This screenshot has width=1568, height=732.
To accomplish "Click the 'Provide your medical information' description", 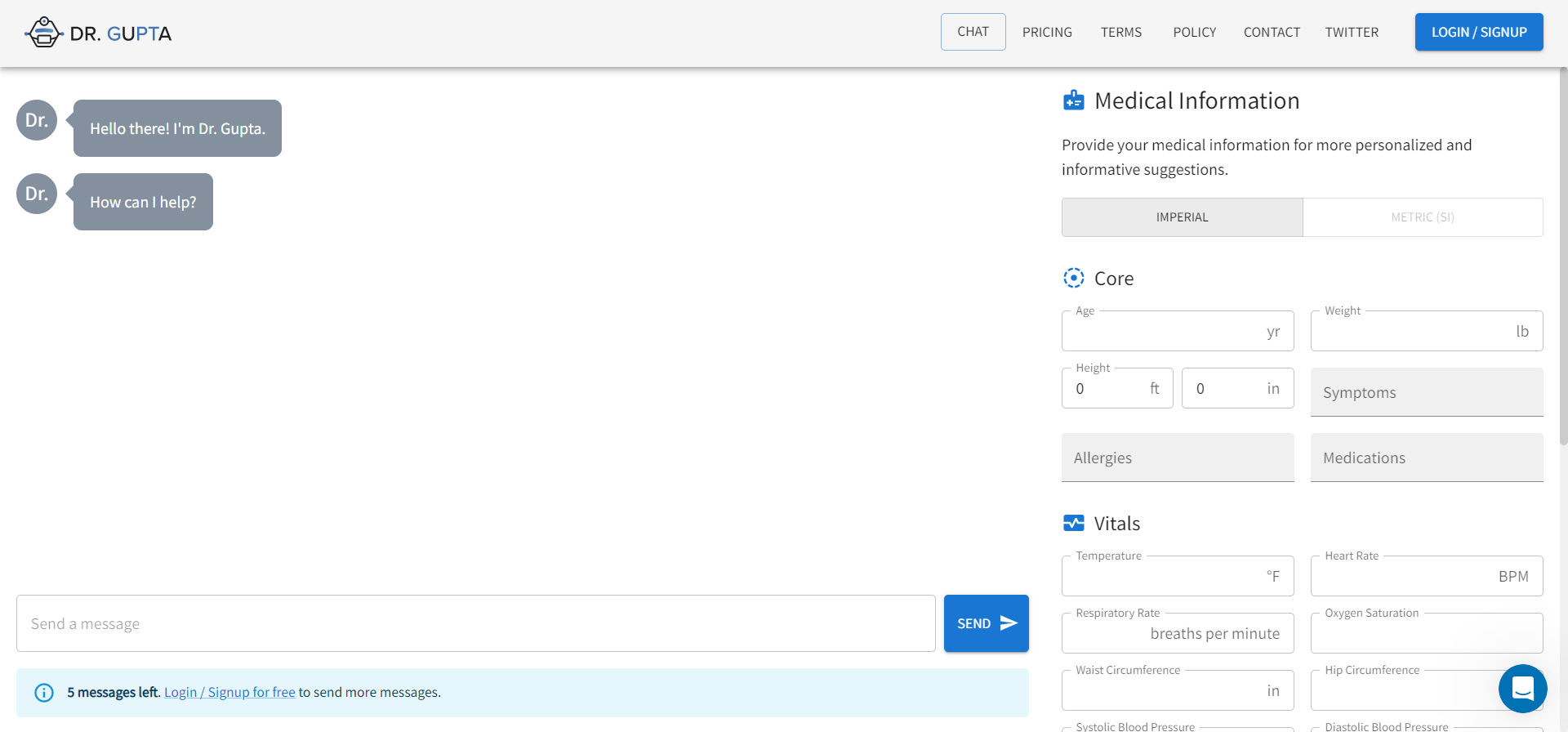I will point(1267,157).
